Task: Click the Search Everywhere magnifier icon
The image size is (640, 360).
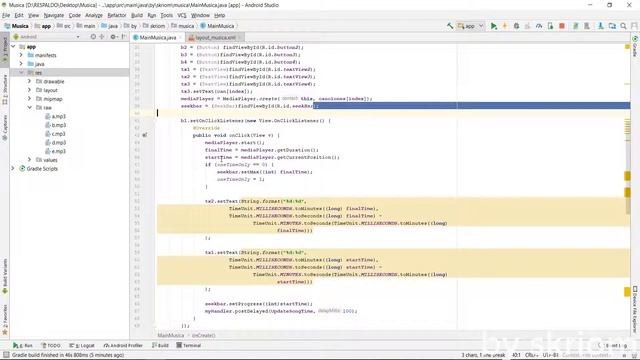Action: click(x=623, y=26)
